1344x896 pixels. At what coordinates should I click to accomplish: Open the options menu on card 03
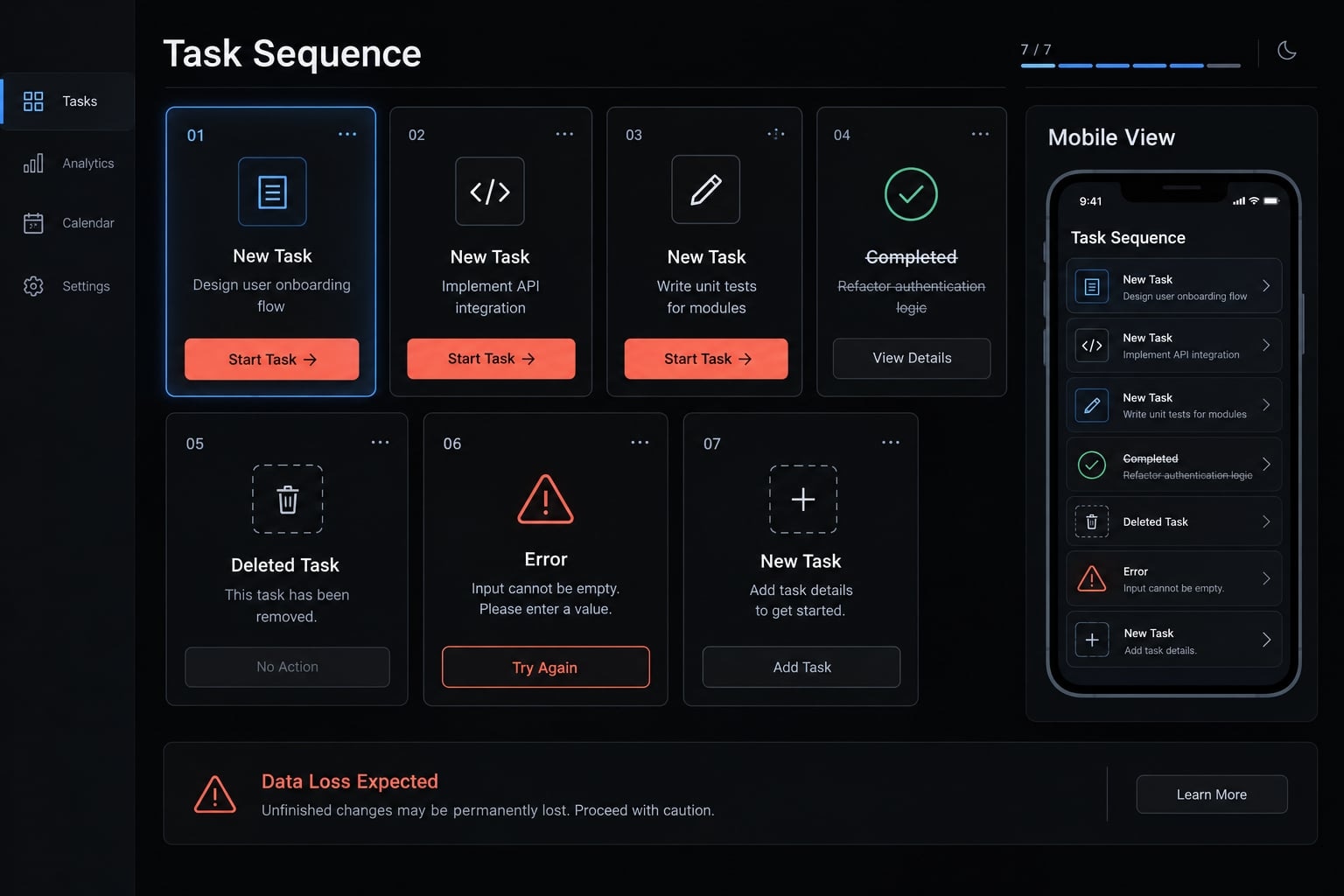pos(776,134)
